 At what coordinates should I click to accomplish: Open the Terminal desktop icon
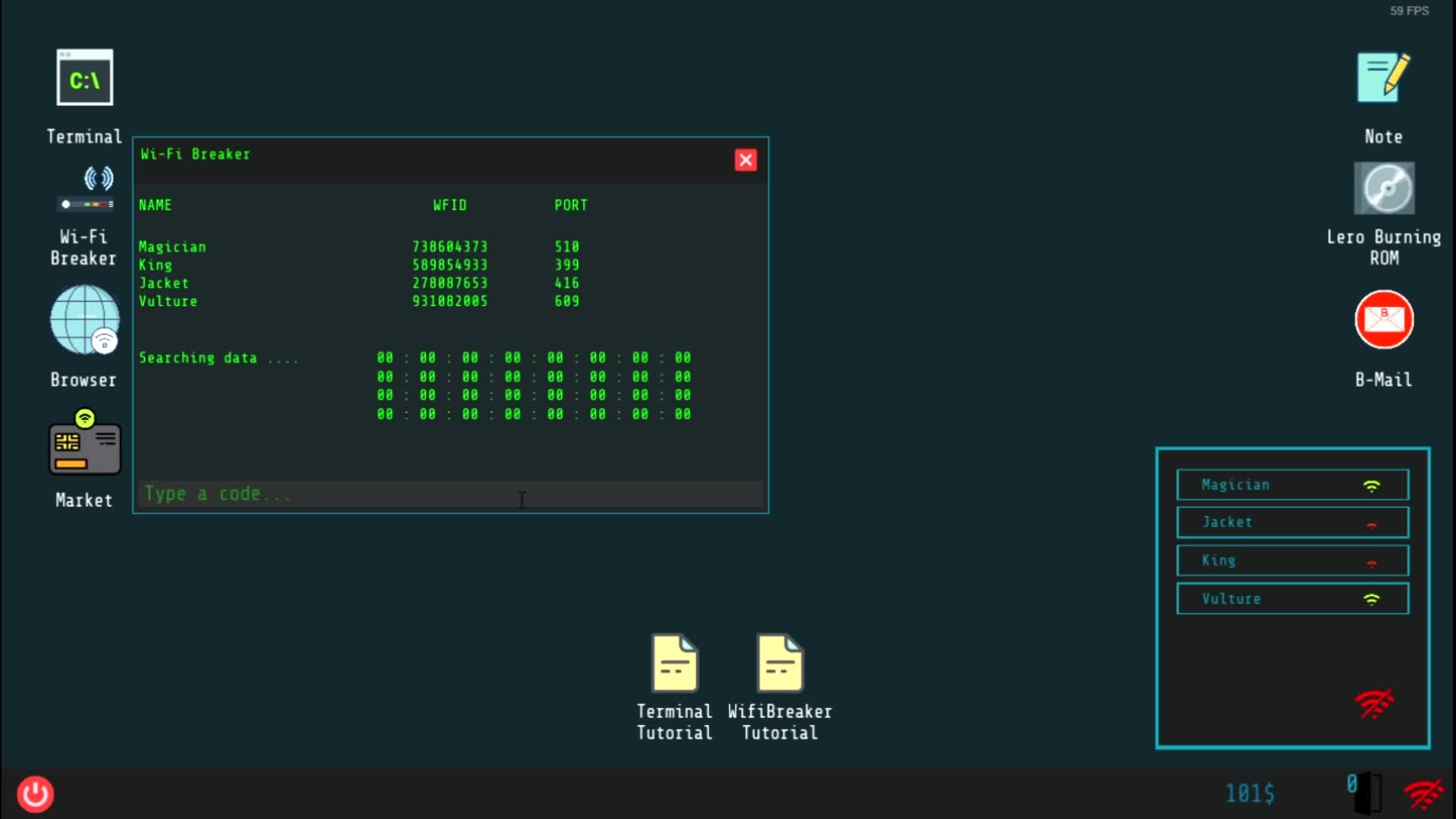pyautogui.click(x=84, y=78)
